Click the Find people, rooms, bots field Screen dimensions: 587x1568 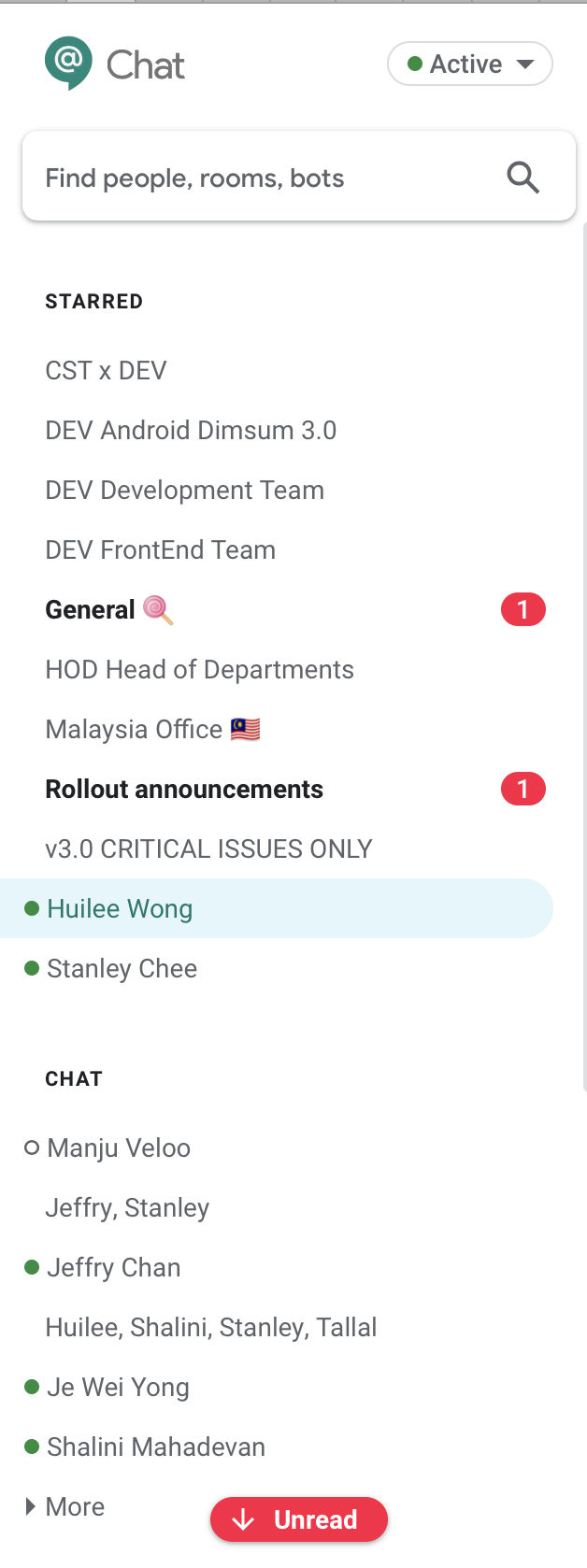pyautogui.click(x=299, y=177)
